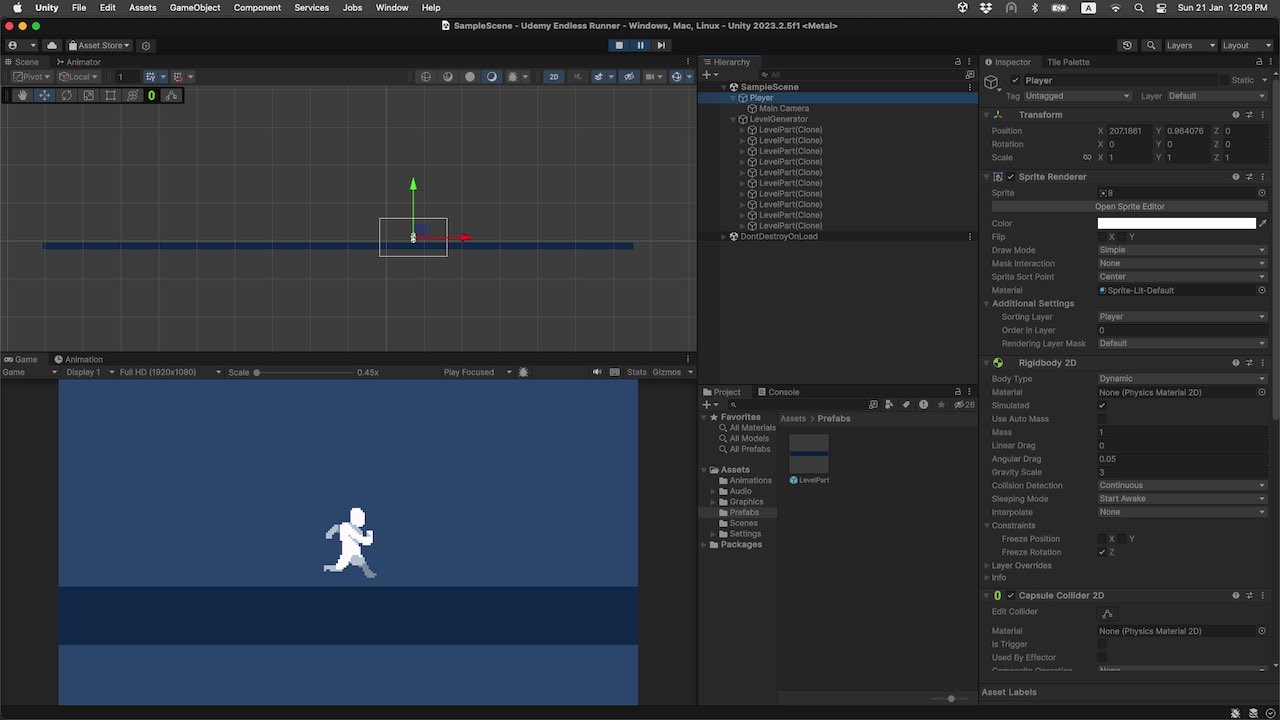Viewport: 1280px width, 720px height.
Task: Open Play Focused dropdown
Action: pos(477,372)
